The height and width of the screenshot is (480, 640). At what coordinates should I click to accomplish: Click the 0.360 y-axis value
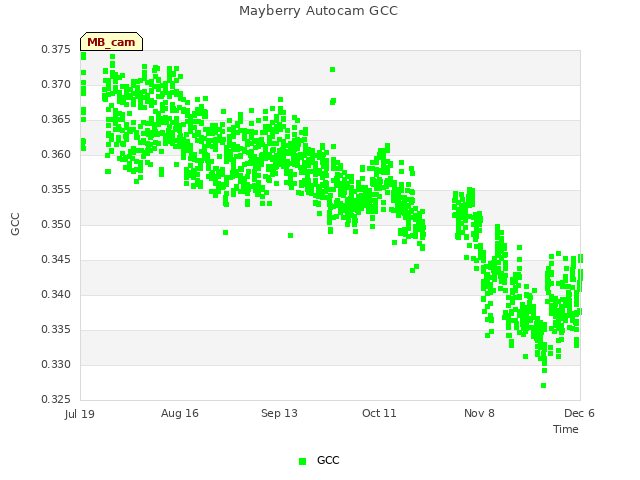56,155
